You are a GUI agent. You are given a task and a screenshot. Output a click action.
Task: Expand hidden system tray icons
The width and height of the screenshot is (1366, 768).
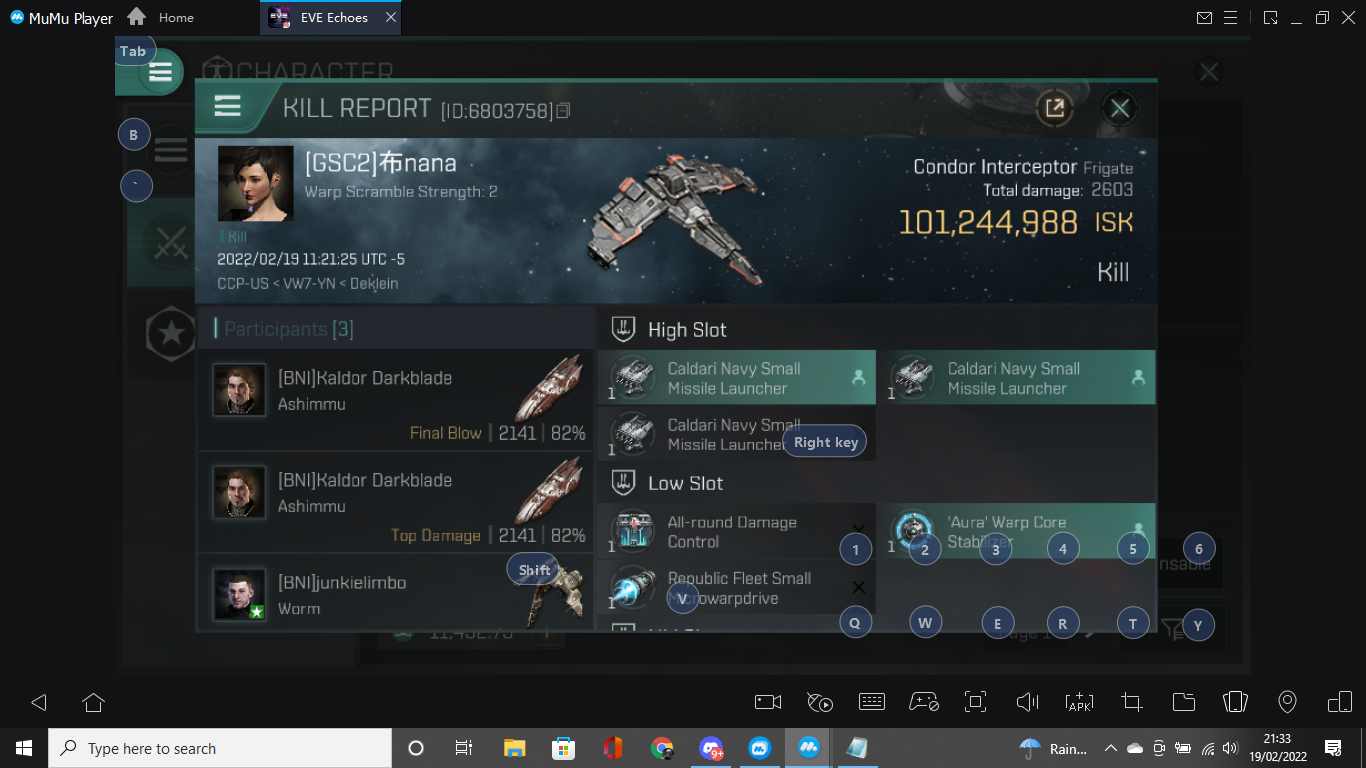coord(1110,748)
